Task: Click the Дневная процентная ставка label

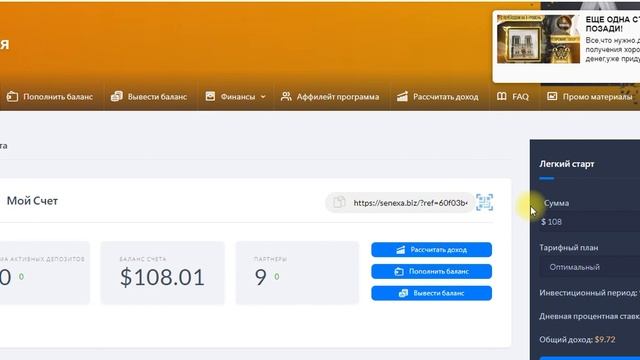Action: (x=589, y=316)
